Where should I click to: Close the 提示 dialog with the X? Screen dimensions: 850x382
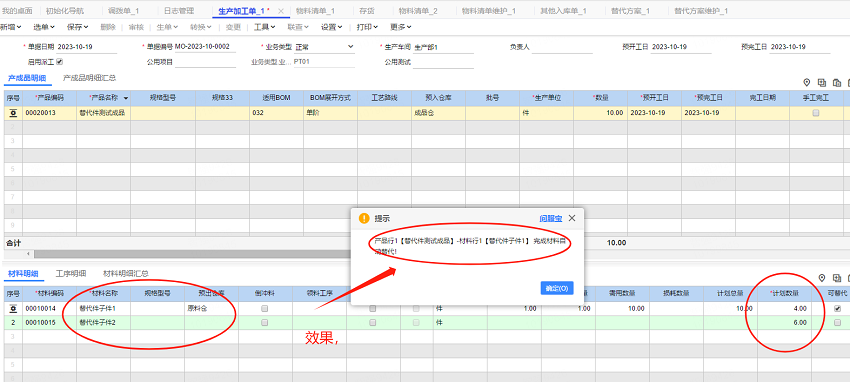click(571, 218)
